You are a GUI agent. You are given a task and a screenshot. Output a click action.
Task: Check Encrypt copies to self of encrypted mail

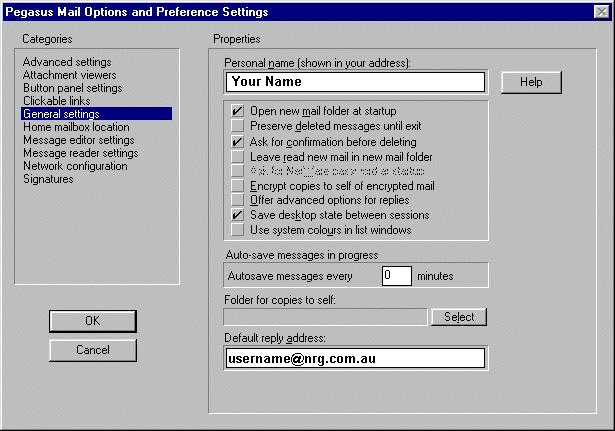237,185
